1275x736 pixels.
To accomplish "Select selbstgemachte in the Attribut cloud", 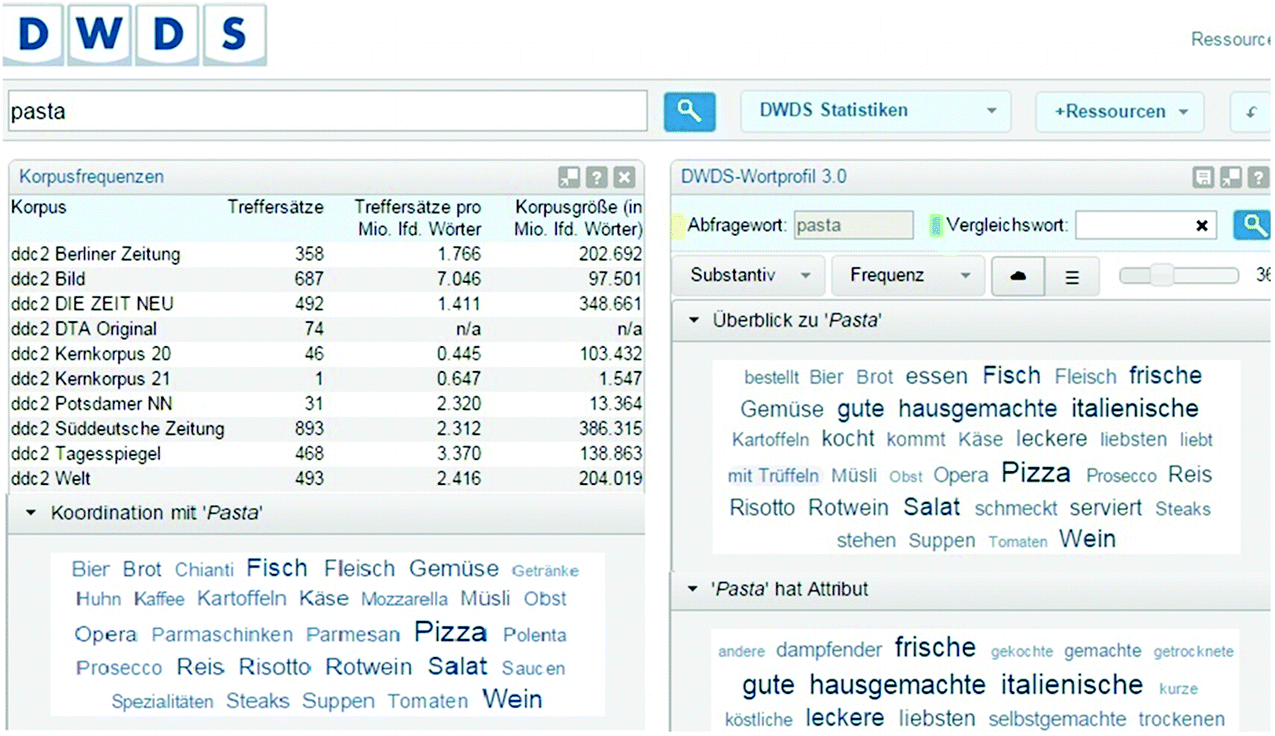I will coord(1057,719).
